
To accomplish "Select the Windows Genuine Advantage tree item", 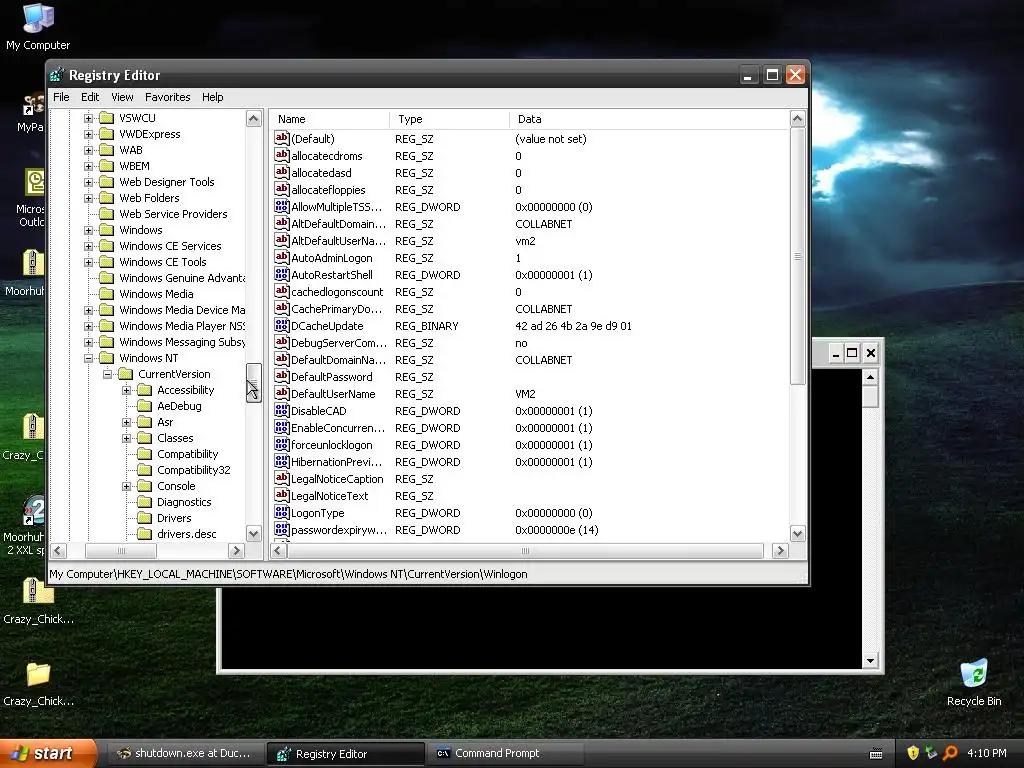I will coord(182,278).
